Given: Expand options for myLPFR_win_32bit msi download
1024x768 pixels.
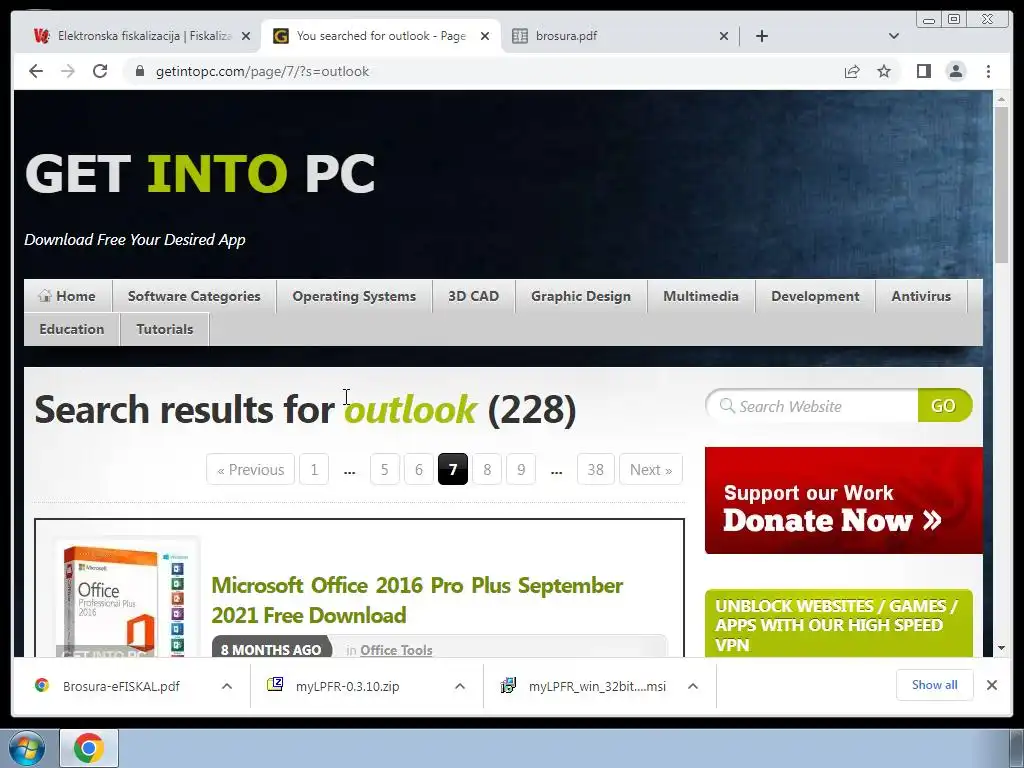Looking at the screenshot, I should pos(693,686).
